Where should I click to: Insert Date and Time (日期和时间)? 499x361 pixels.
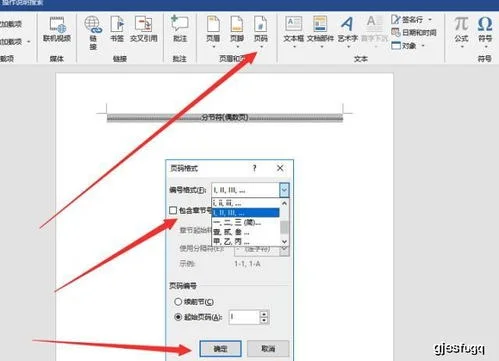click(414, 32)
